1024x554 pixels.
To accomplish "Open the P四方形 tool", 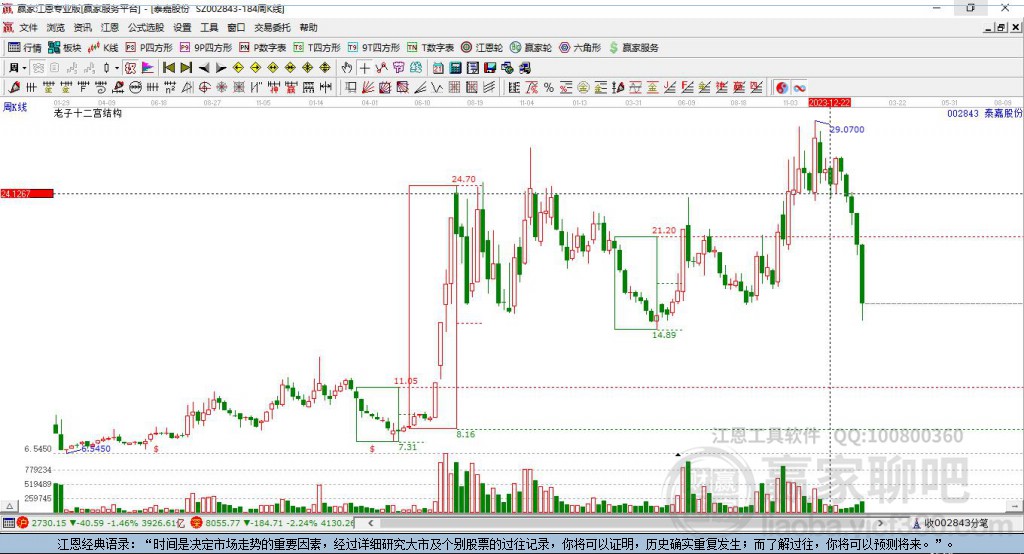I will (x=149, y=48).
